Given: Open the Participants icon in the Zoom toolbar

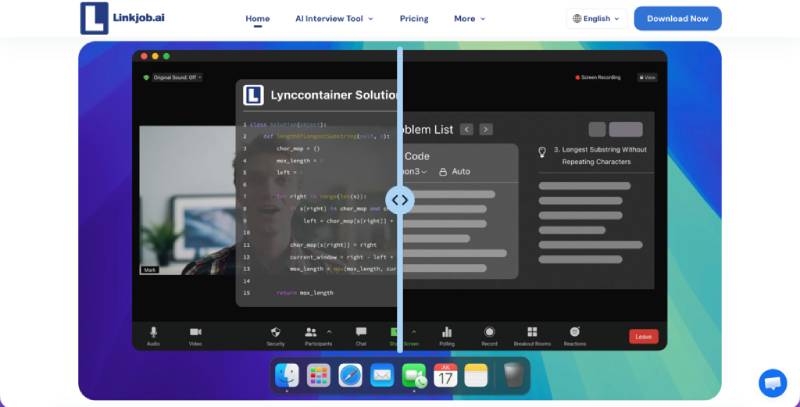Looking at the screenshot, I should point(311,332).
